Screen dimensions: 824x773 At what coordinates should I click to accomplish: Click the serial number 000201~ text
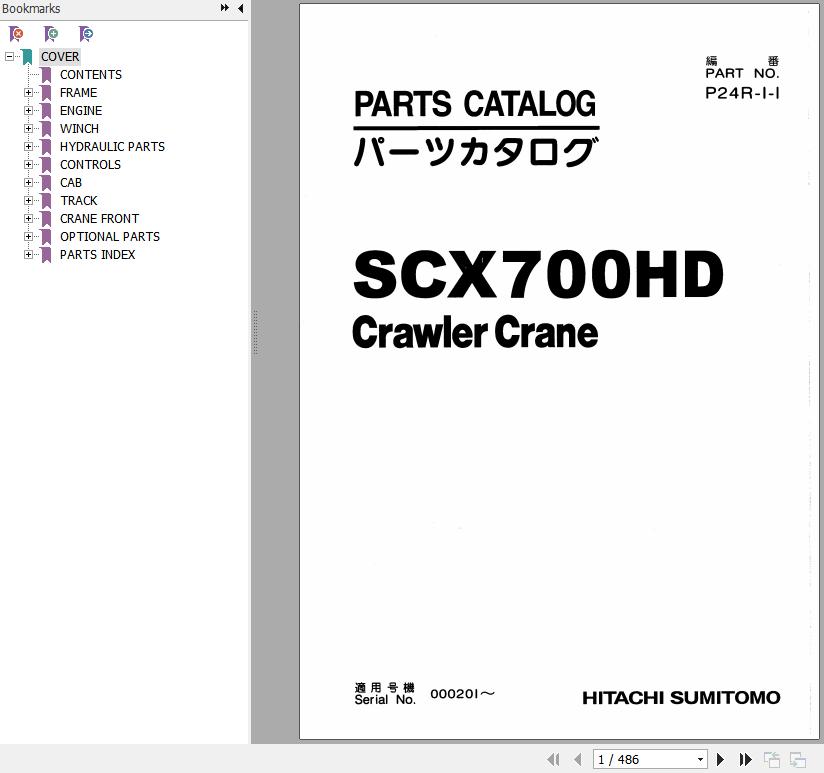[462, 694]
